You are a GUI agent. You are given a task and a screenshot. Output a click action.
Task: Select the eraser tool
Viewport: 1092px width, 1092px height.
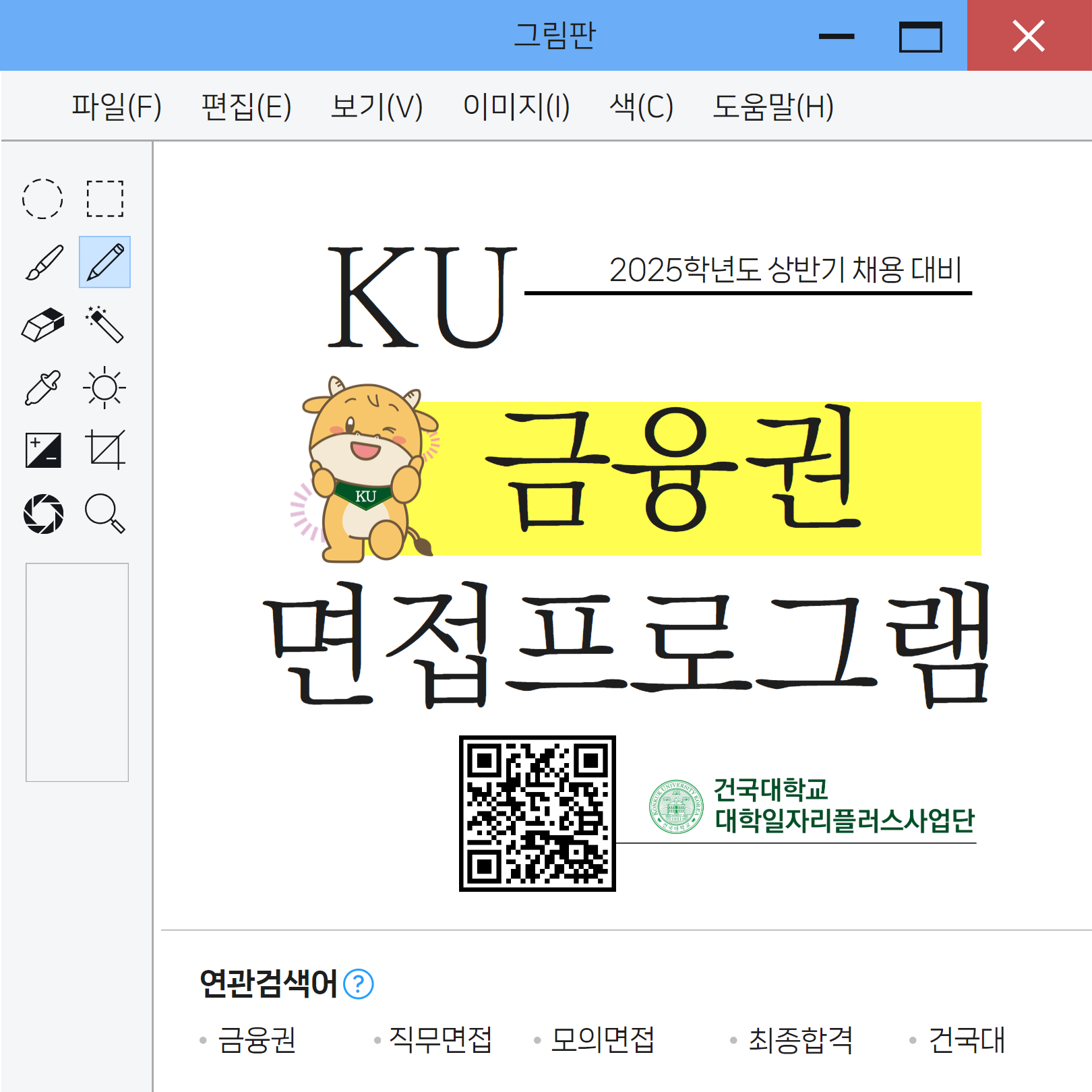point(43,325)
